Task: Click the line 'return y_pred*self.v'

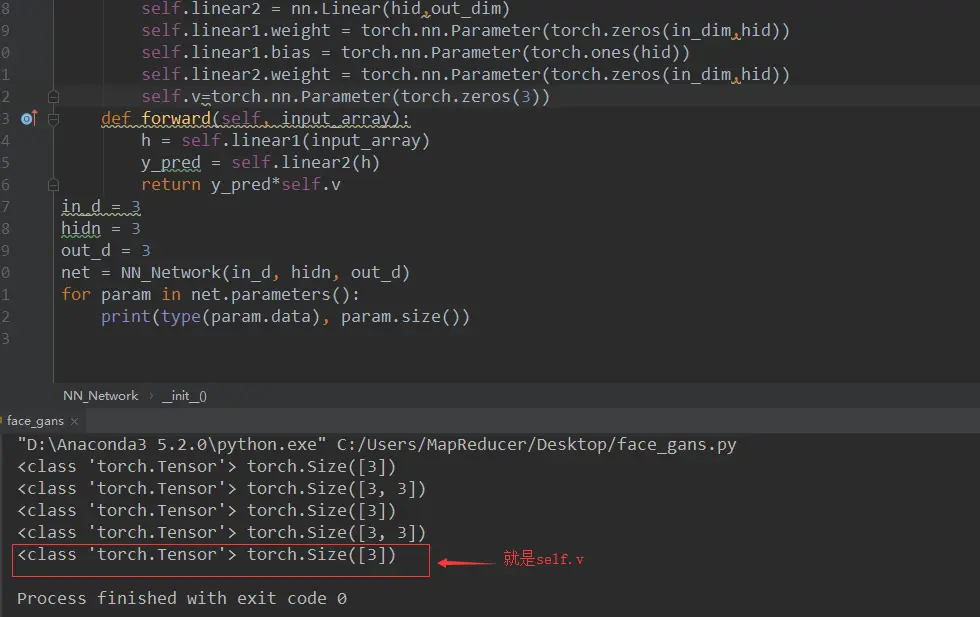Action: click(241, 184)
